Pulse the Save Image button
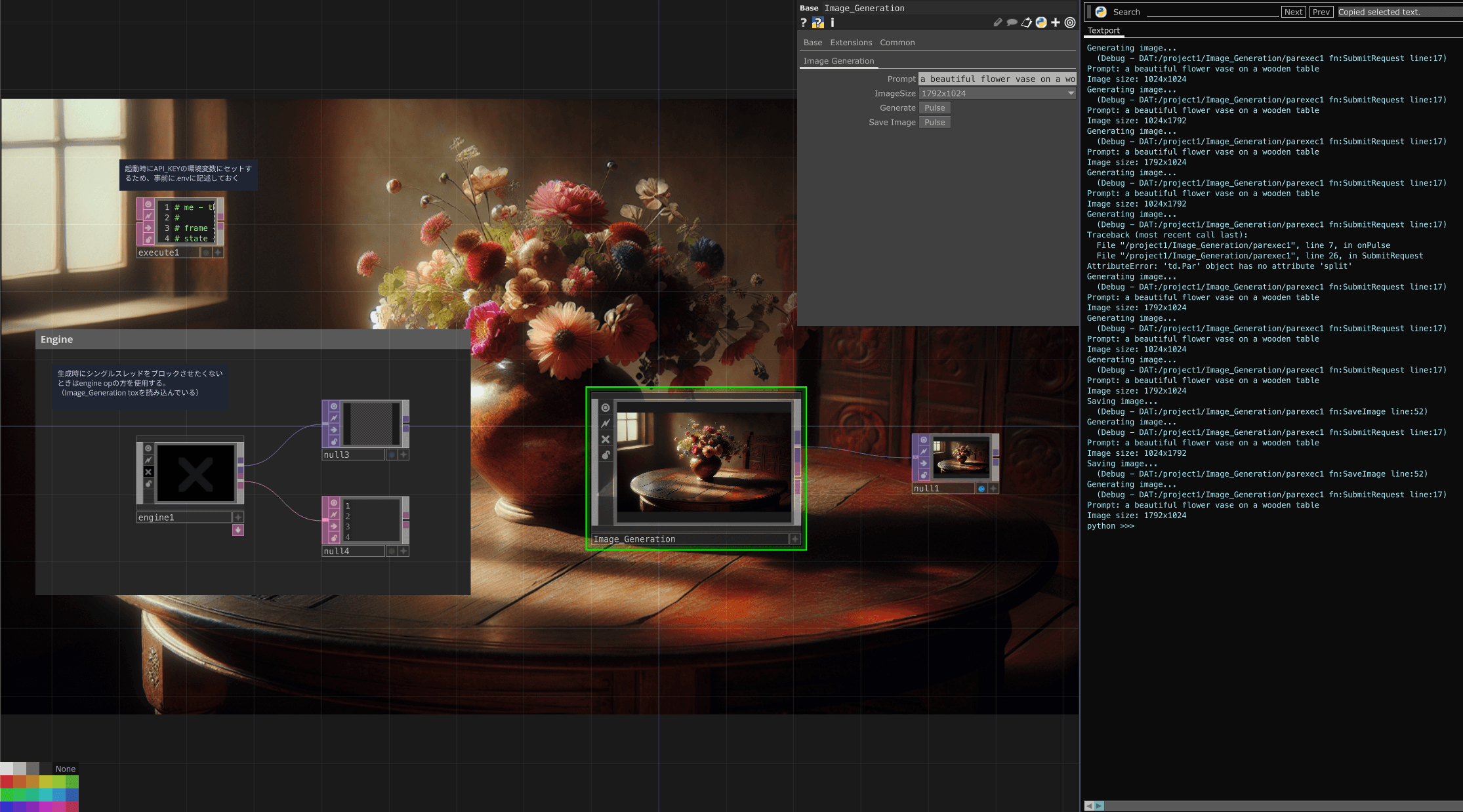 [x=934, y=122]
